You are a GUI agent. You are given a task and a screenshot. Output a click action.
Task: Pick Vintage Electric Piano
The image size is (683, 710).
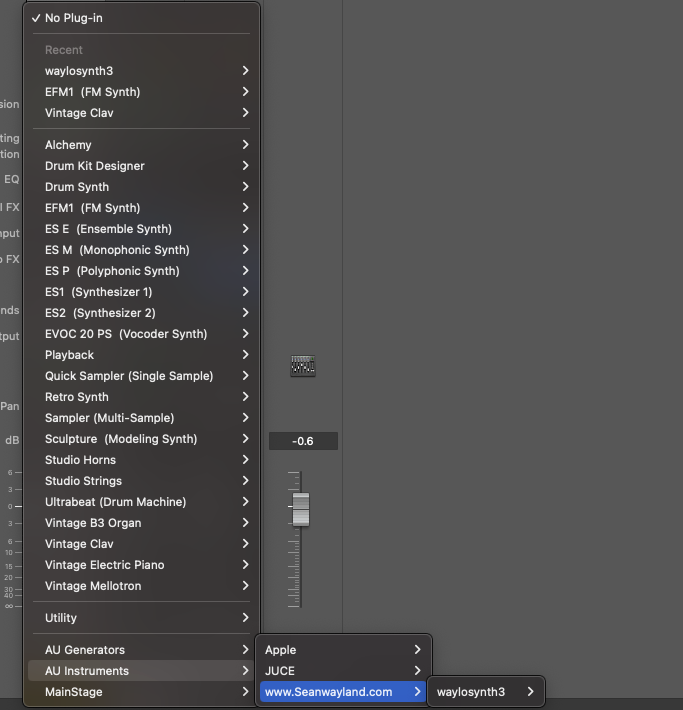(x=141, y=565)
